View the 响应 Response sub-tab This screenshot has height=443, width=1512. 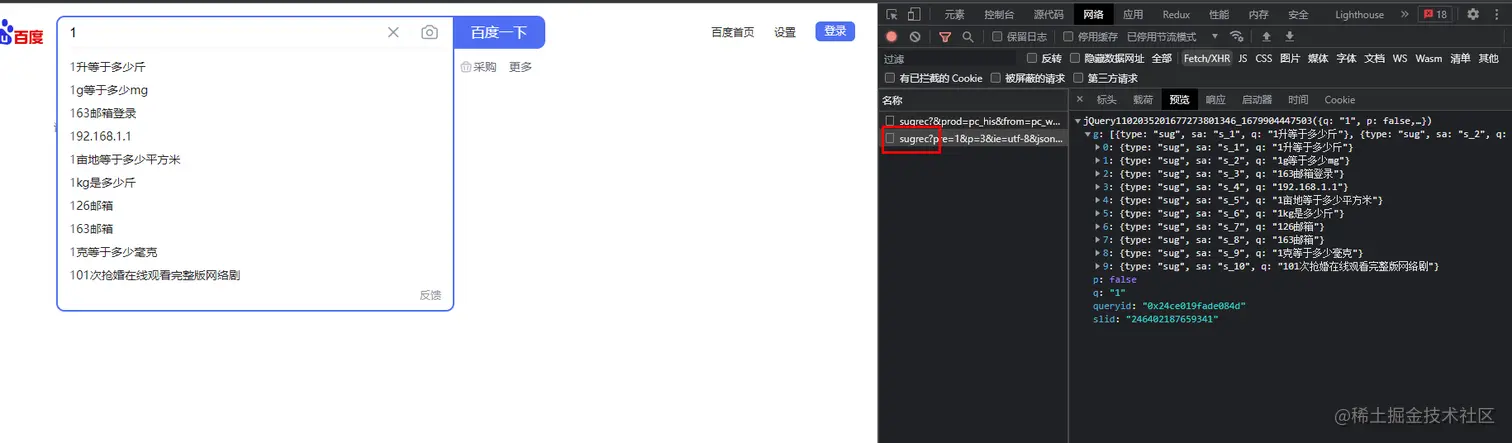coord(1215,100)
